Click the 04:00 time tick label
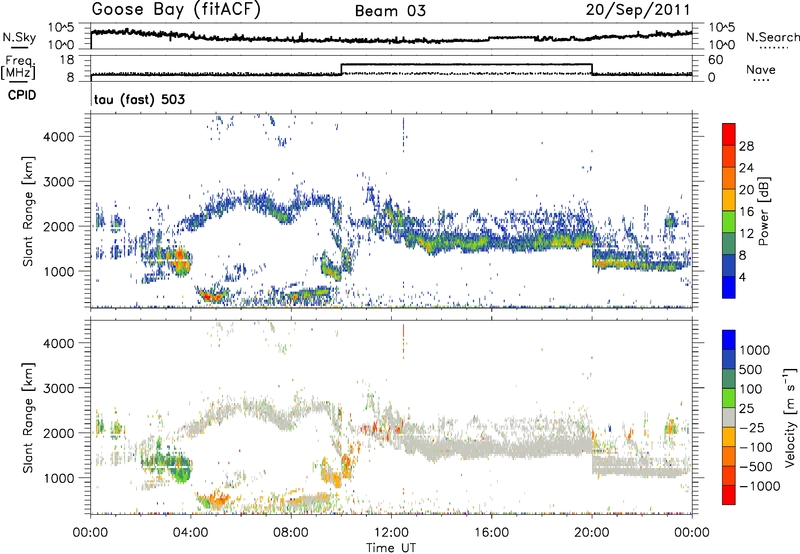This screenshot has height=554, width=800. [190, 533]
